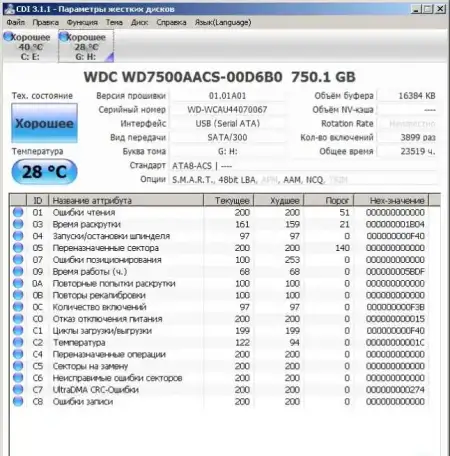This screenshot has width=450, height=456.
Task: Click the blue Хорошее health status button
Action: (44, 123)
